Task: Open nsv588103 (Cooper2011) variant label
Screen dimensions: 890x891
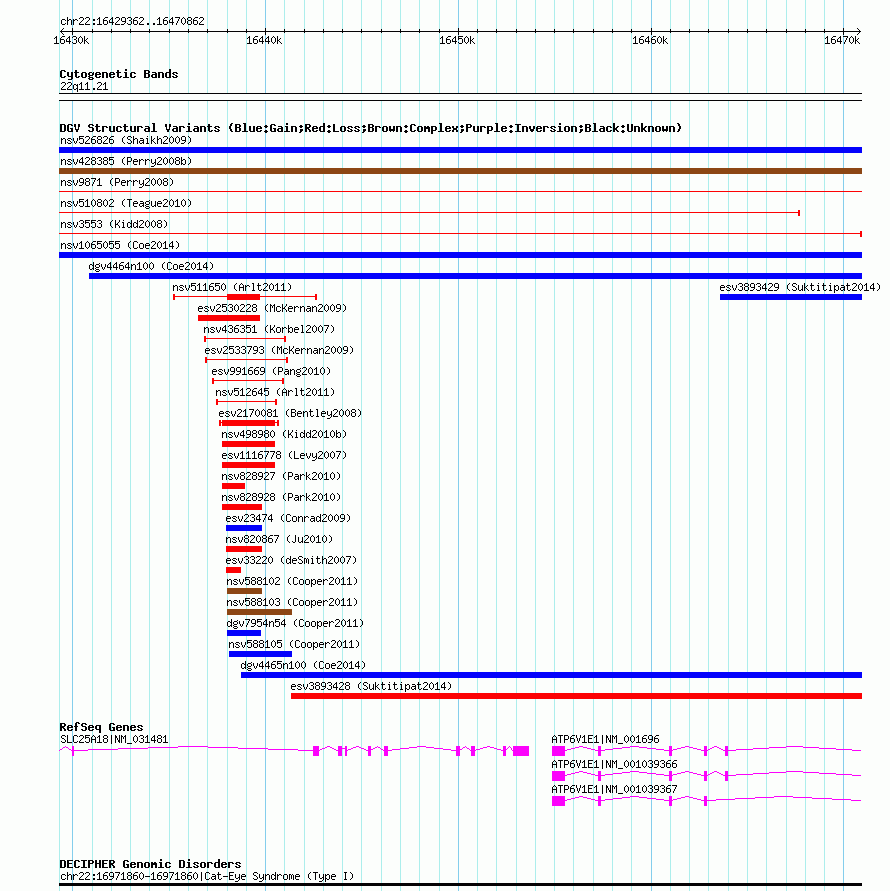Action: (293, 603)
